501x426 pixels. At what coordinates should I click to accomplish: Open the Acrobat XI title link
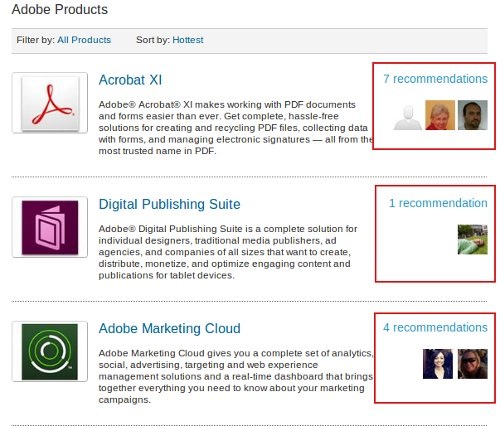(x=130, y=80)
